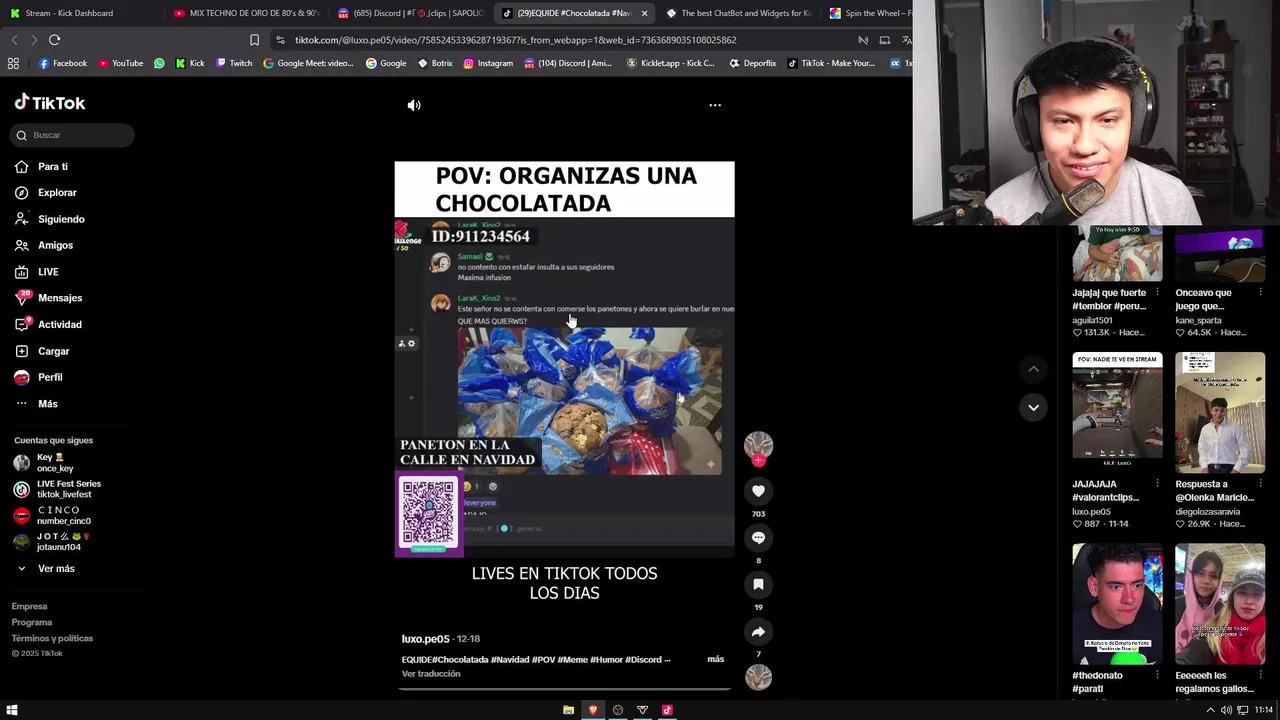Screen dimensions: 1280x720
Task: Share the video using the arrow icon
Action: pos(758,632)
